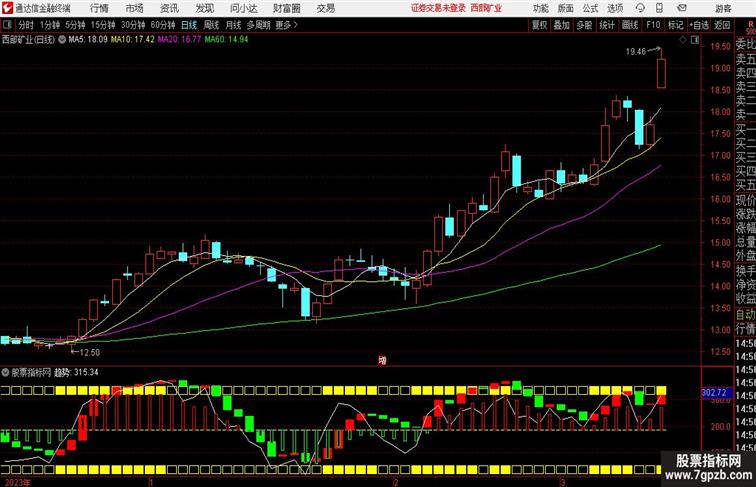Click the 统计 statistics button
The width and height of the screenshot is (756, 487).
point(607,25)
